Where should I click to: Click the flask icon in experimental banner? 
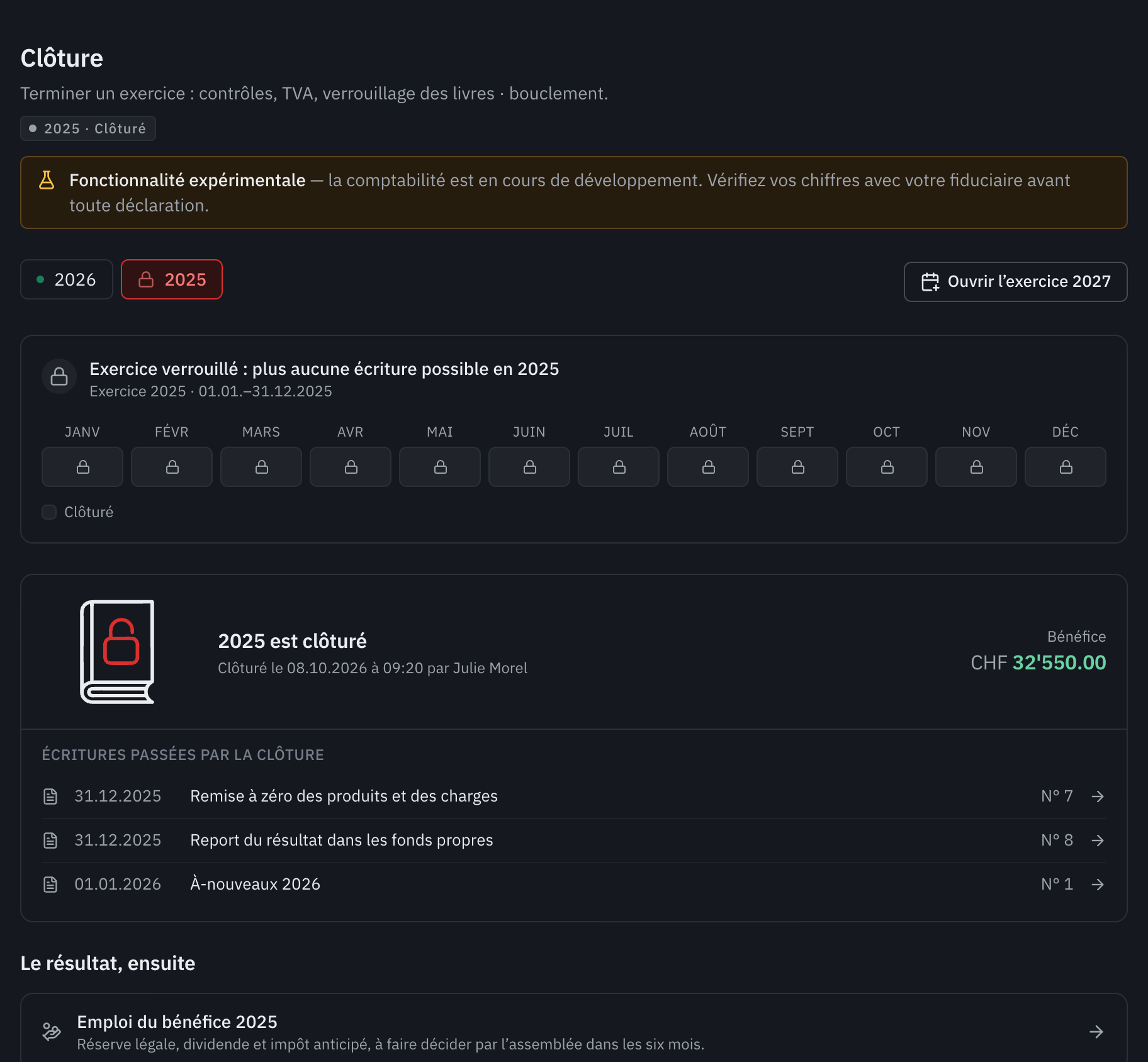click(47, 180)
